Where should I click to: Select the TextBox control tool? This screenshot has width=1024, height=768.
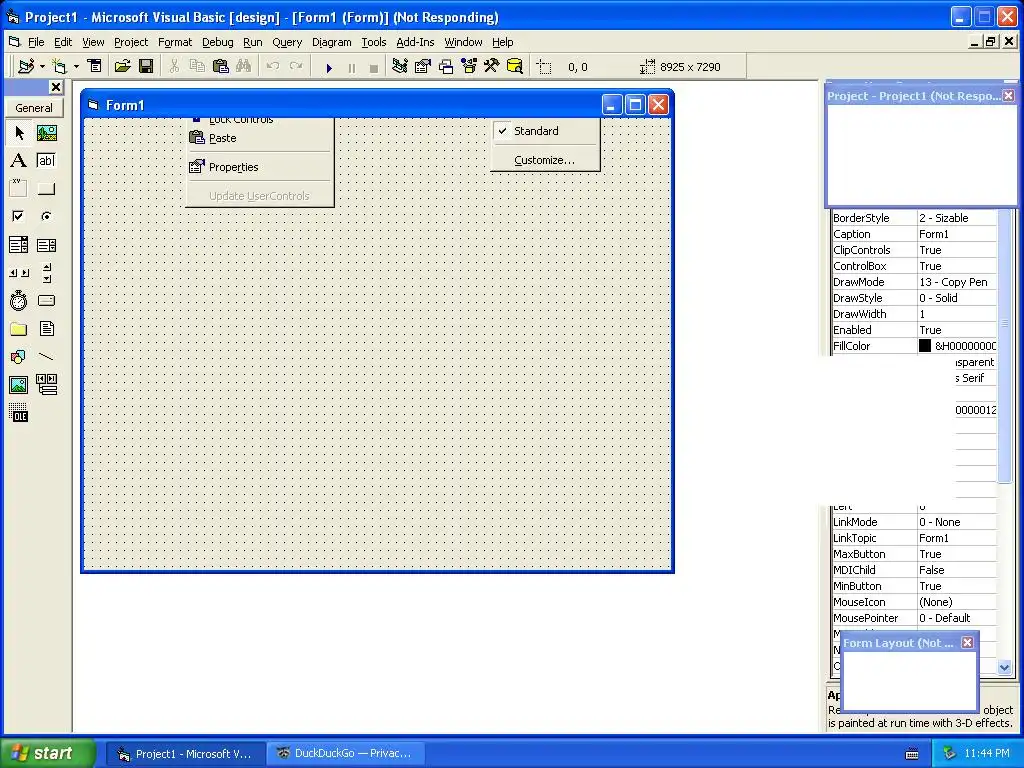(x=46, y=161)
